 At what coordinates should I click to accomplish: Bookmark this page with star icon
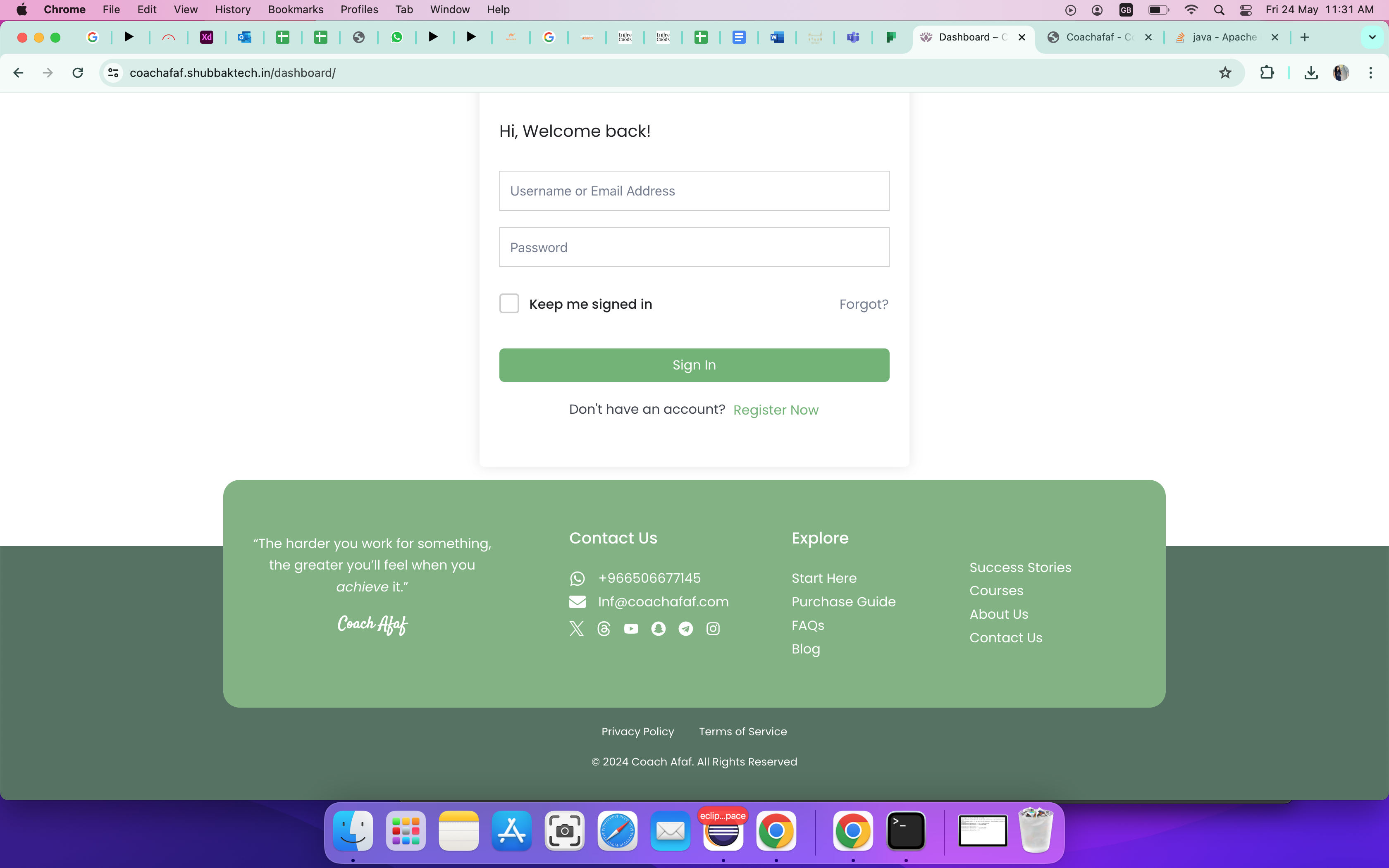[1225, 73]
